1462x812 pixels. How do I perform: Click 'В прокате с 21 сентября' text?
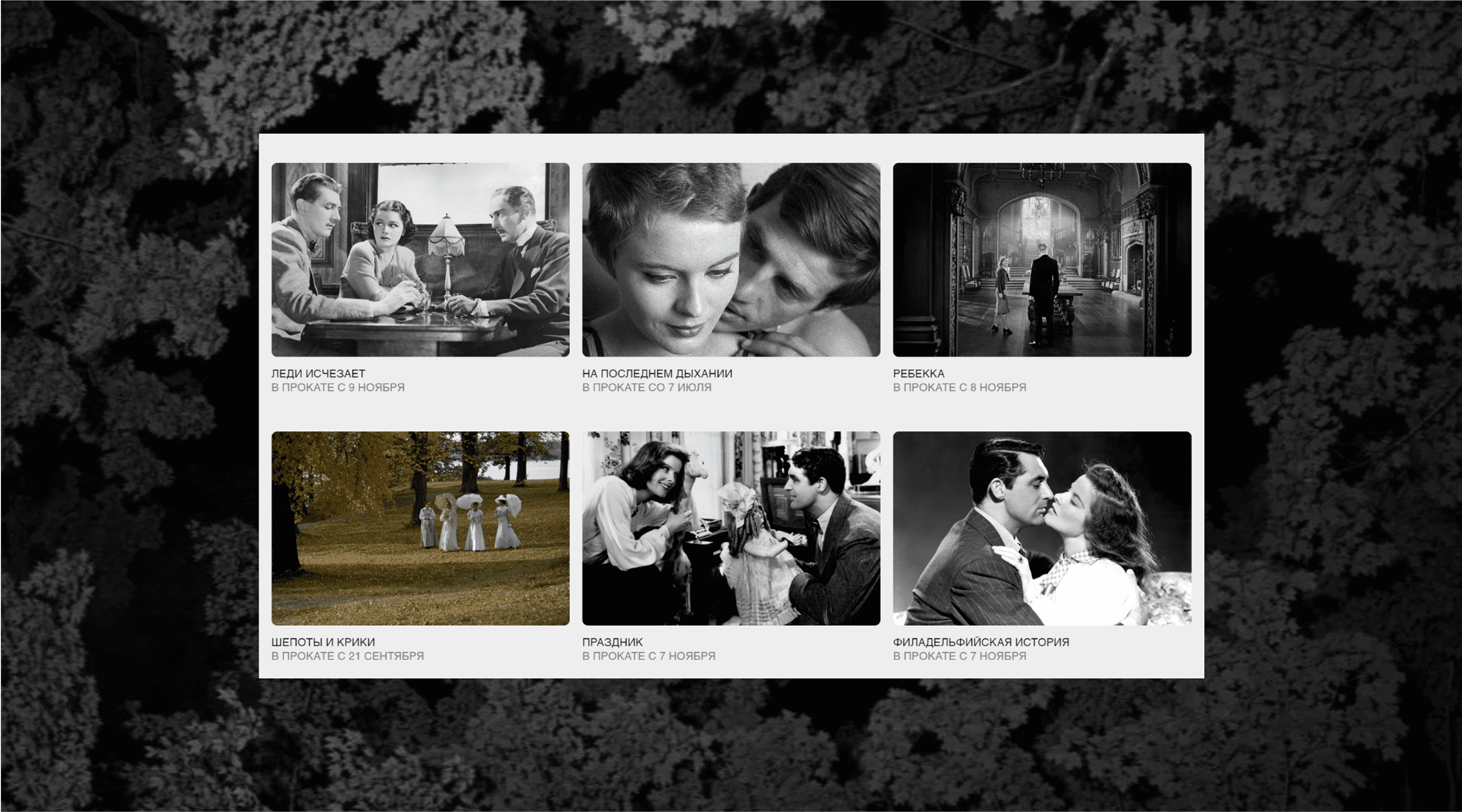pyautogui.click(x=347, y=656)
